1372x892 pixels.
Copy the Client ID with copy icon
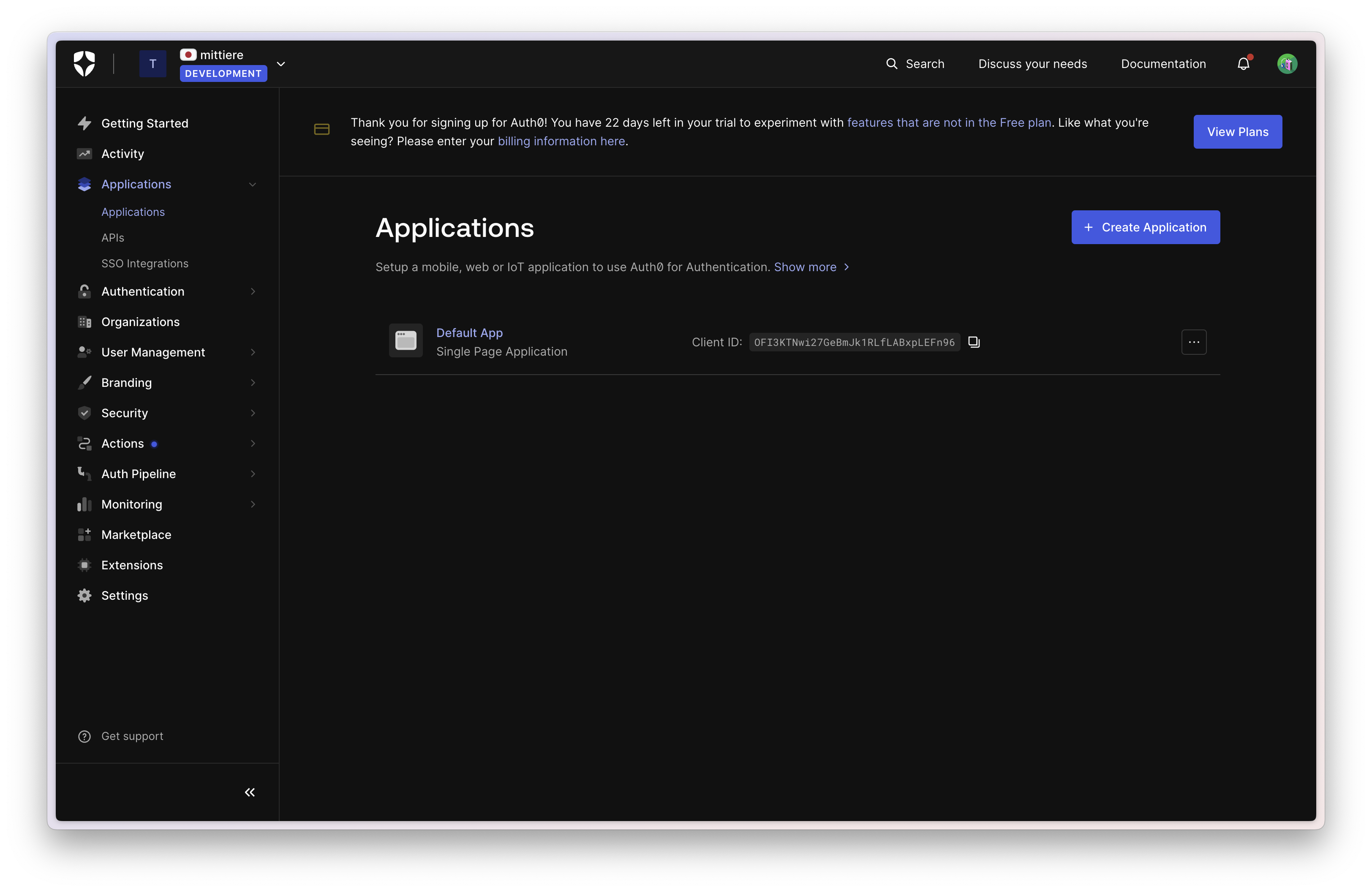[x=974, y=342]
